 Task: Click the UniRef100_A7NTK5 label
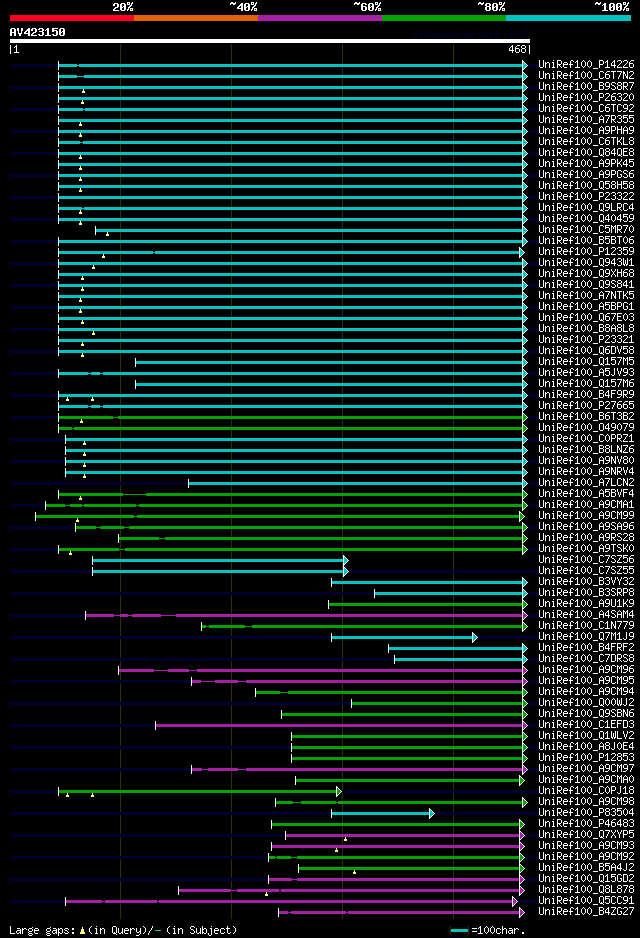click(x=586, y=296)
